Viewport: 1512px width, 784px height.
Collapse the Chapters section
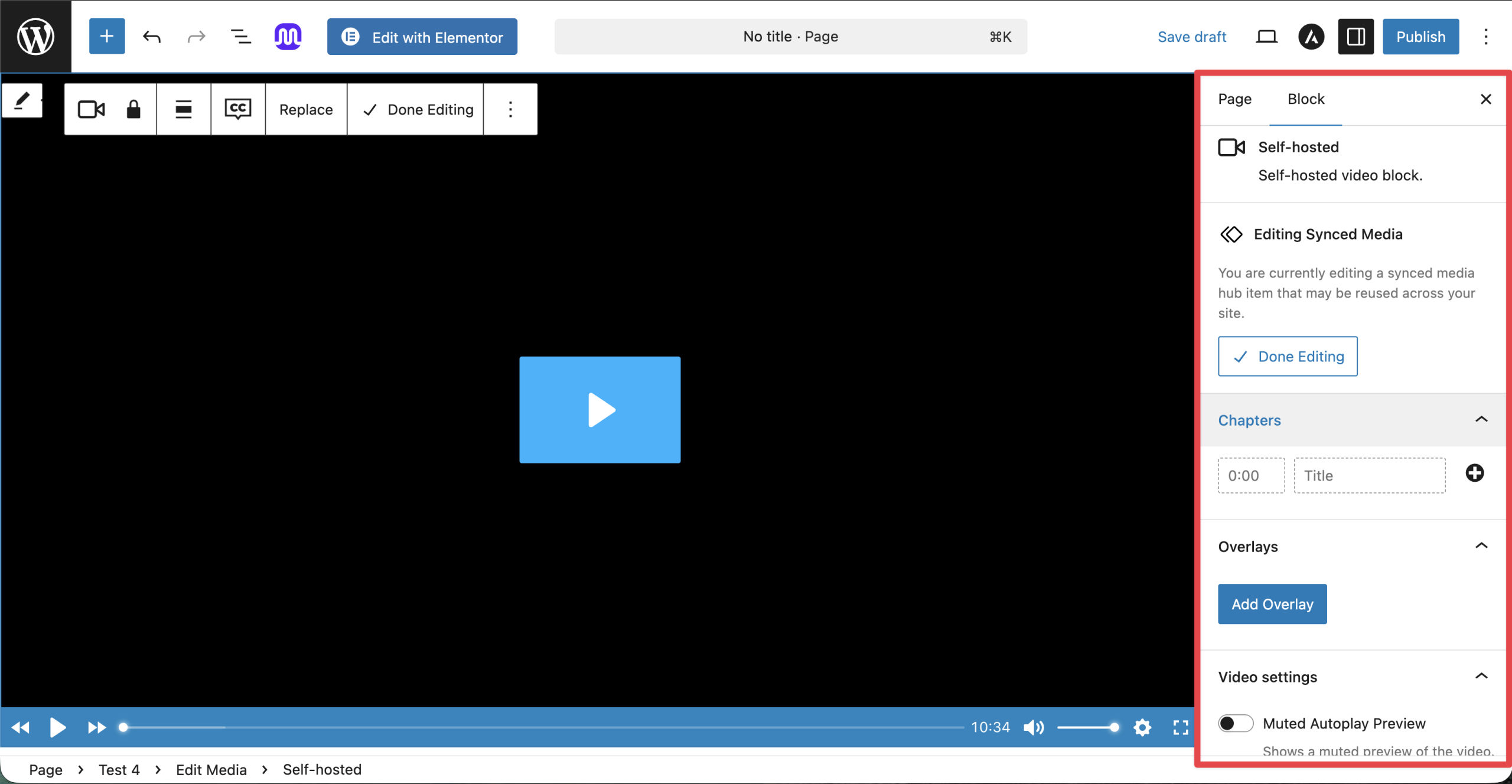point(1482,420)
